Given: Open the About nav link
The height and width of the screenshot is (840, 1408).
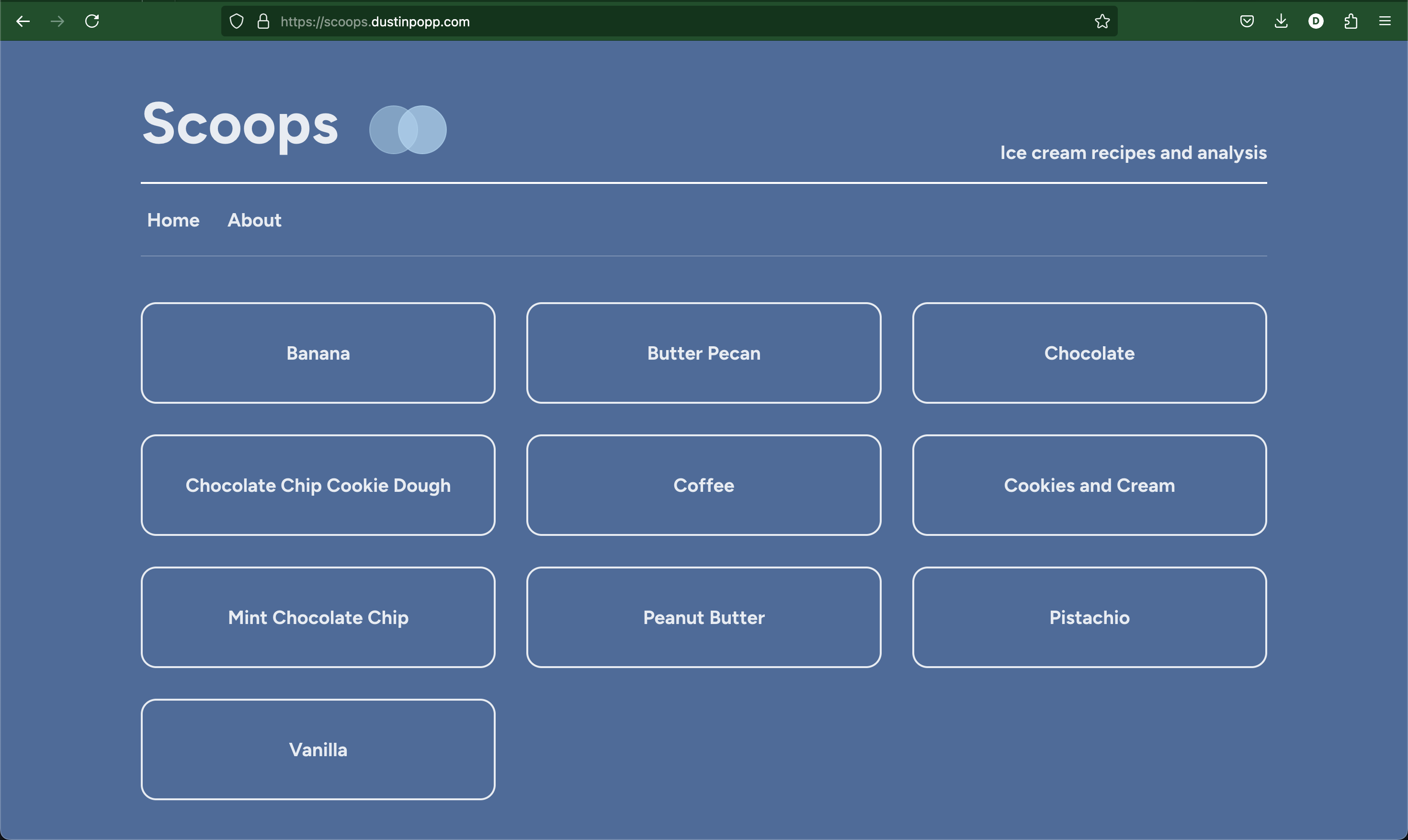Looking at the screenshot, I should pos(254,220).
